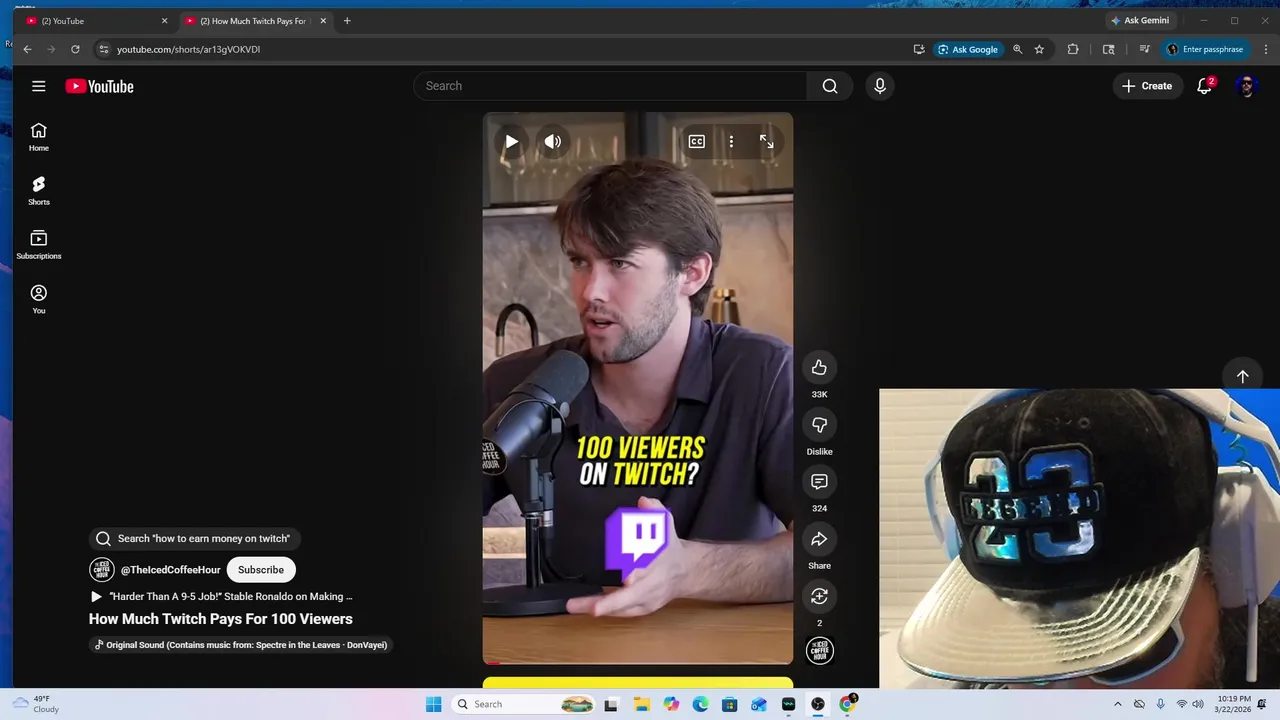
Task: Open the notifications bell
Action: click(1205, 86)
